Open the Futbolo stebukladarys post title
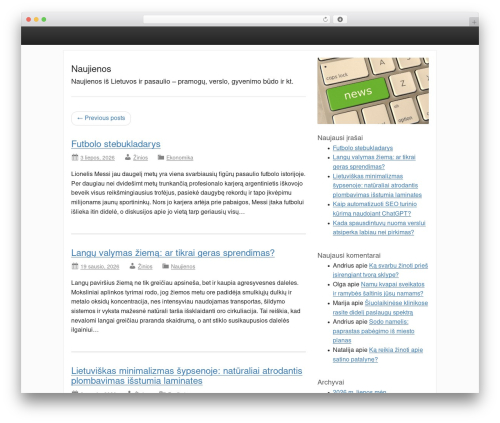This screenshot has width=500, height=423. coord(116,144)
